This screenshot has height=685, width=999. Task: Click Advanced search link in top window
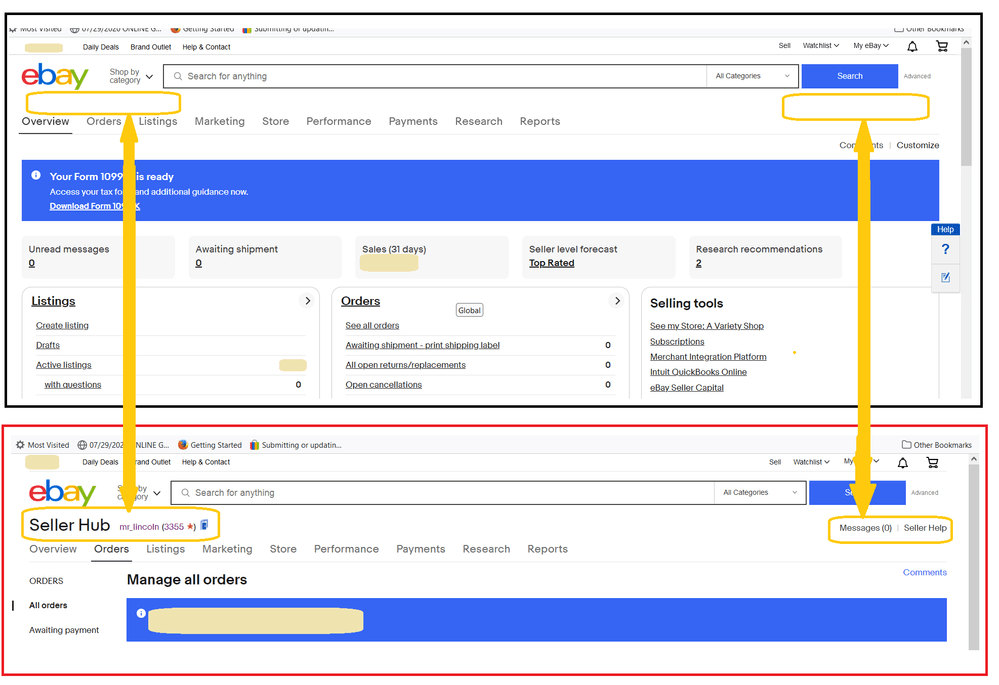point(917,76)
